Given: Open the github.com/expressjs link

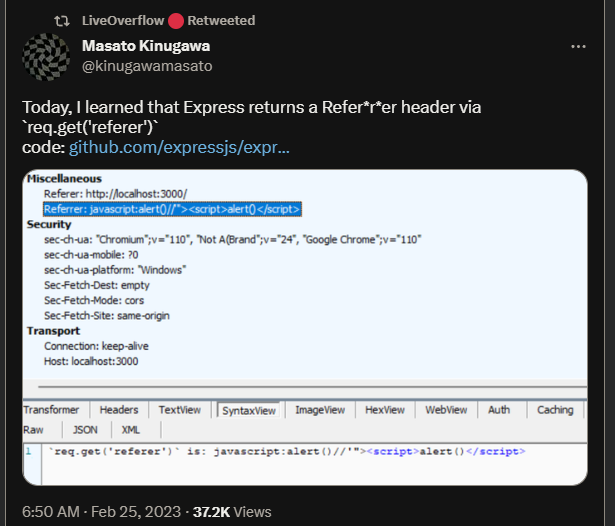Looking at the screenshot, I should [x=179, y=147].
